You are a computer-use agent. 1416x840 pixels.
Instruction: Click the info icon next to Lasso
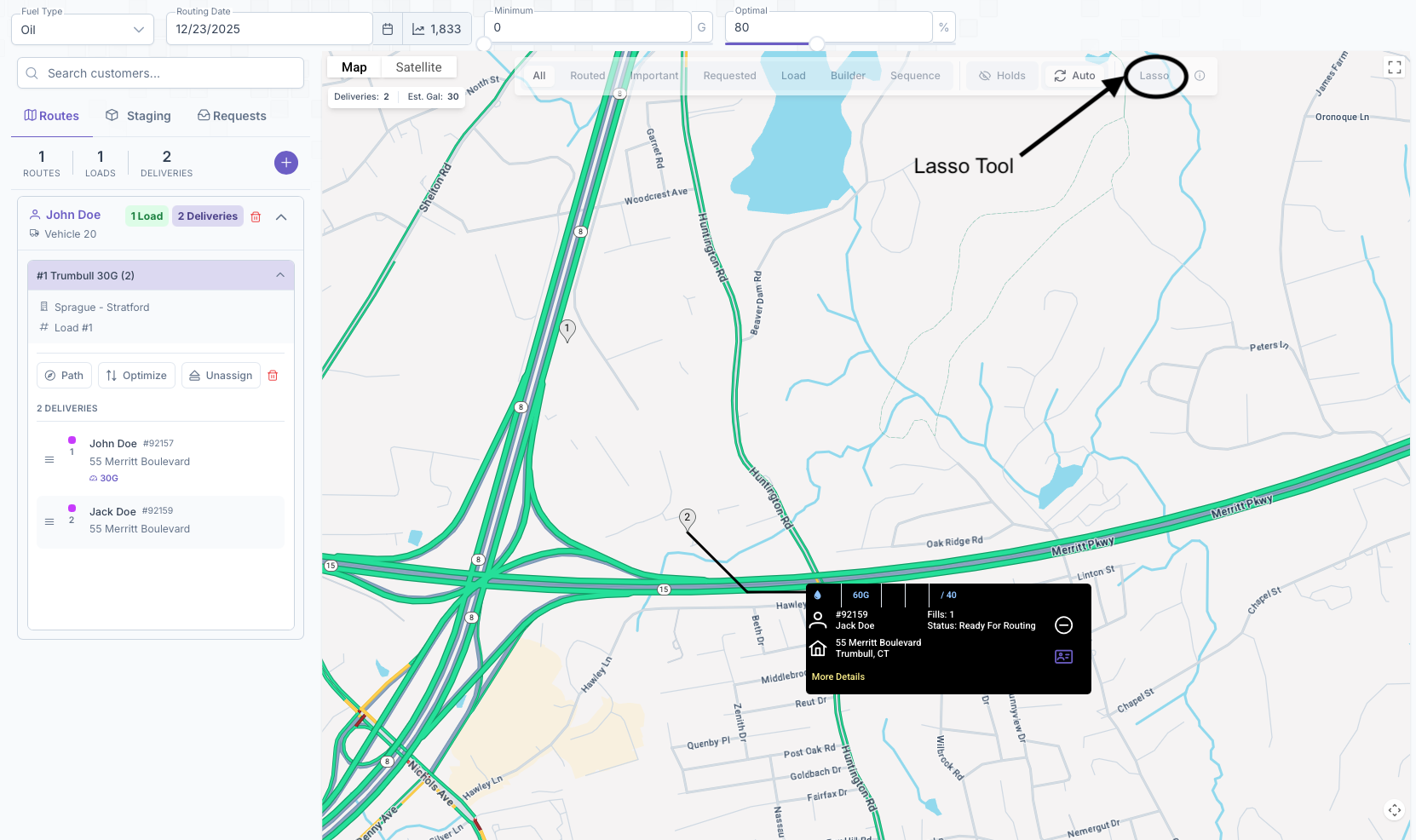point(1200,76)
